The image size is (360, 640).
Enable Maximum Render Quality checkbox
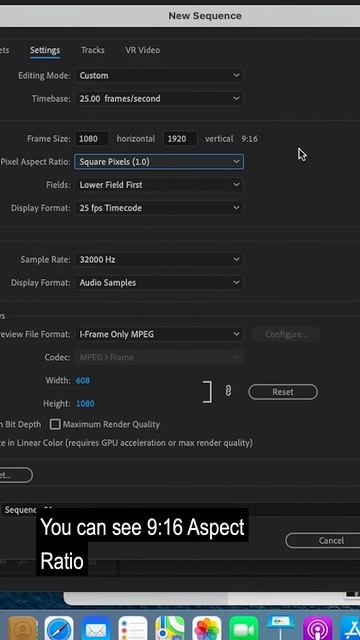55,424
